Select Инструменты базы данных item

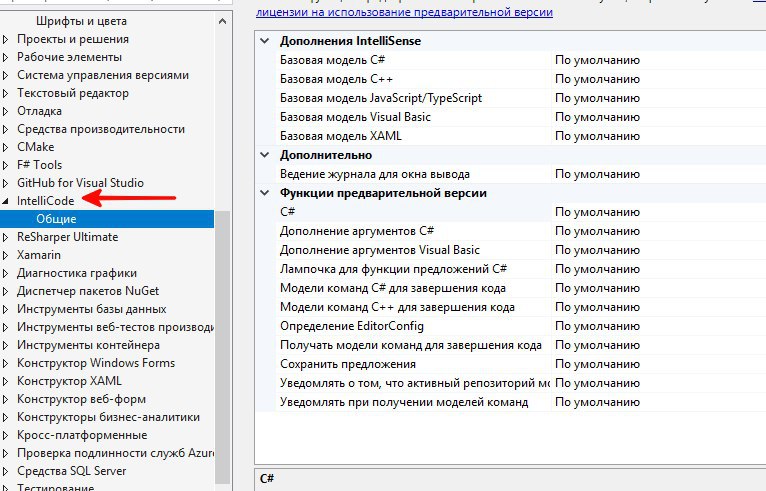point(91,309)
